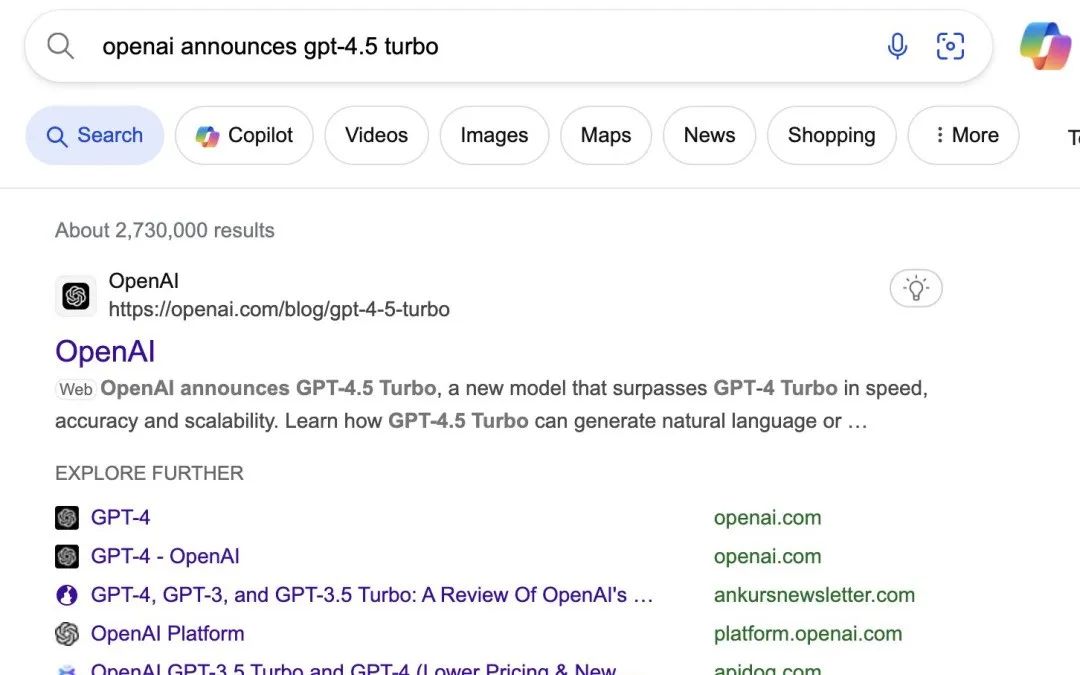Click the Web label in result snippet
Viewport: 1080px width, 675px height.
click(x=76, y=389)
